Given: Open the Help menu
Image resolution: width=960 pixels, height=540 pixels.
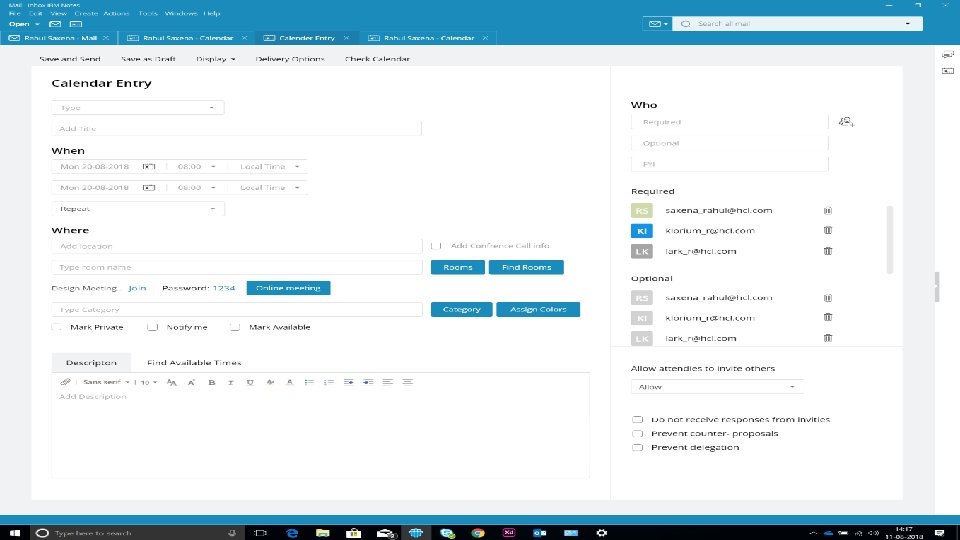Looking at the screenshot, I should pos(212,13).
